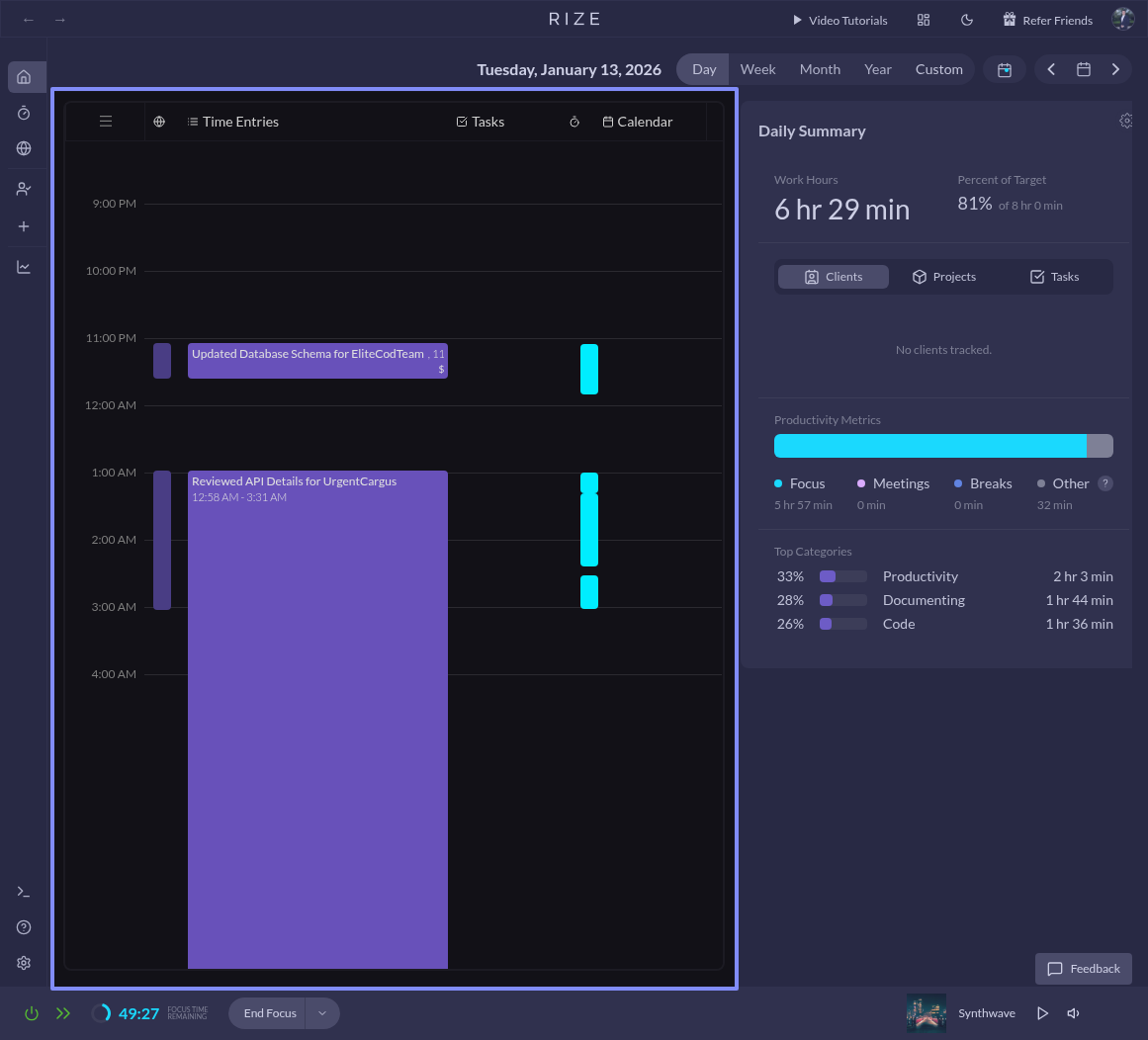Open the reports chart icon in sidebar
This screenshot has height=1040, width=1148.
[x=24, y=267]
